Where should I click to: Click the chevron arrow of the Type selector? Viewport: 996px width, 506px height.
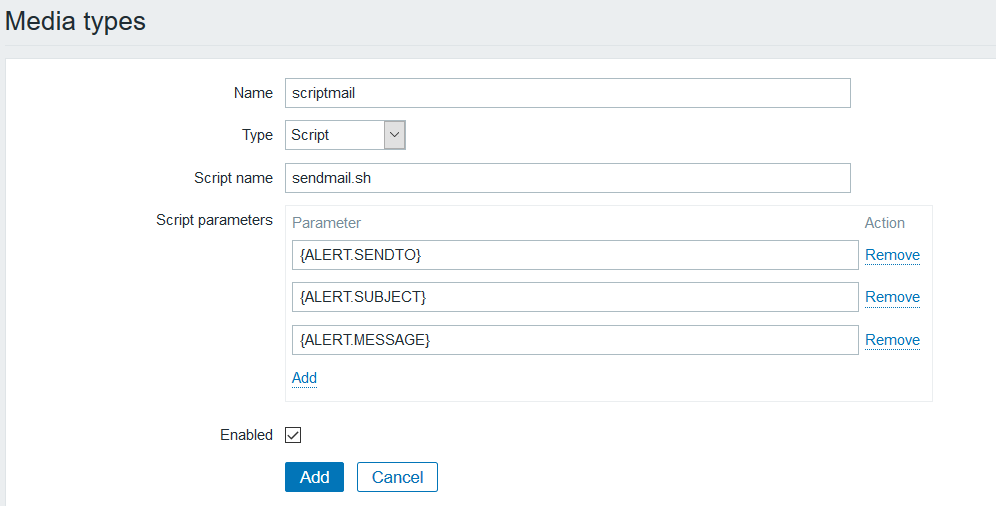click(x=394, y=135)
